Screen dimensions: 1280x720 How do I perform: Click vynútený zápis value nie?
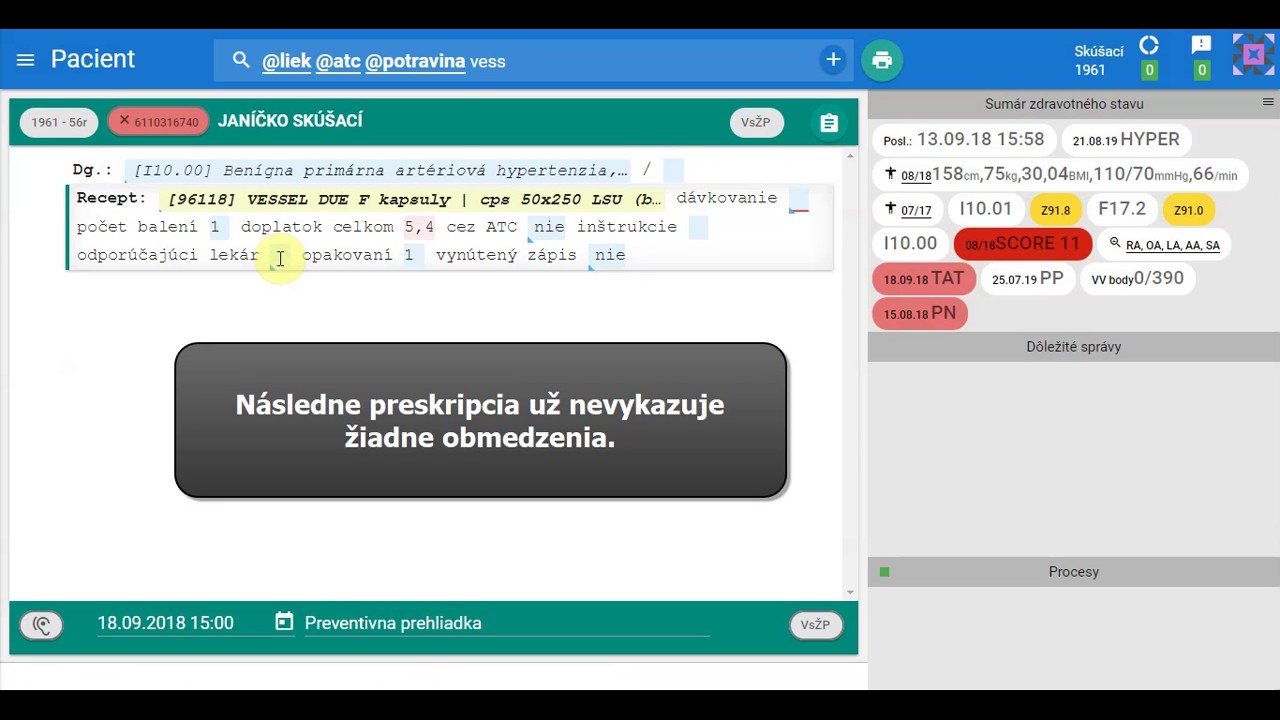pyautogui.click(x=609, y=255)
